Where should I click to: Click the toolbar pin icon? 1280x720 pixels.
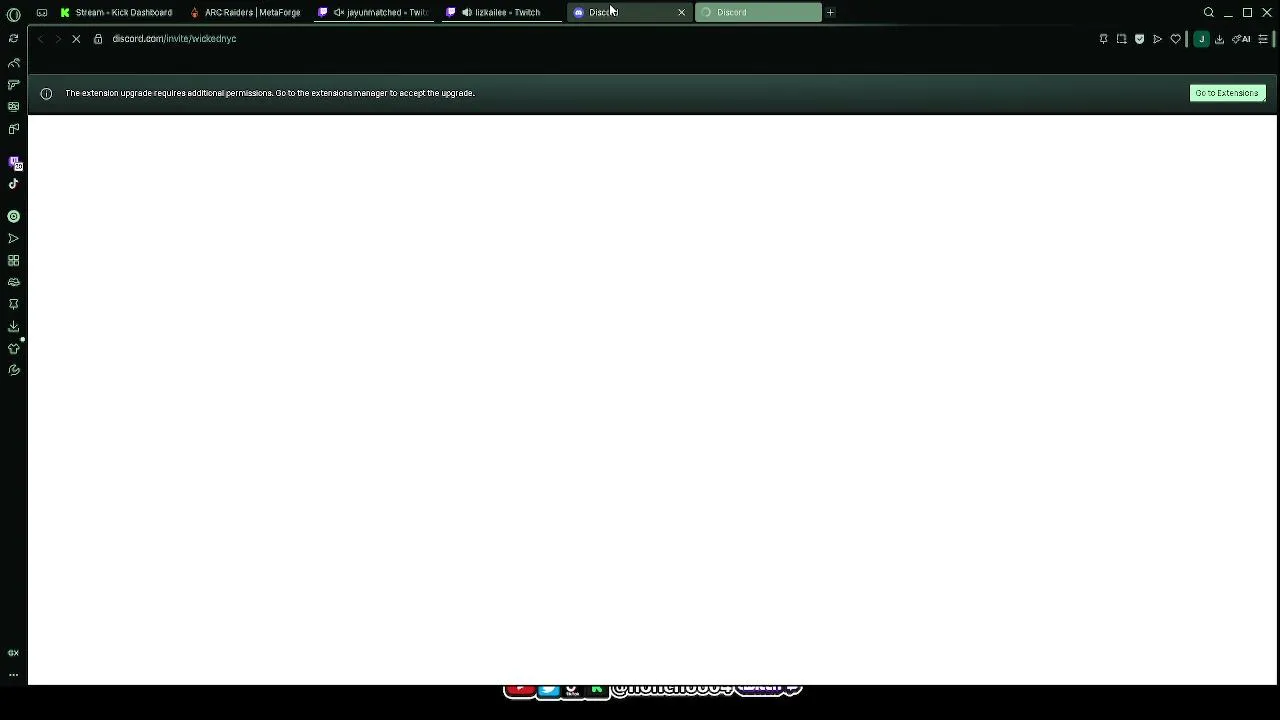point(1104,39)
